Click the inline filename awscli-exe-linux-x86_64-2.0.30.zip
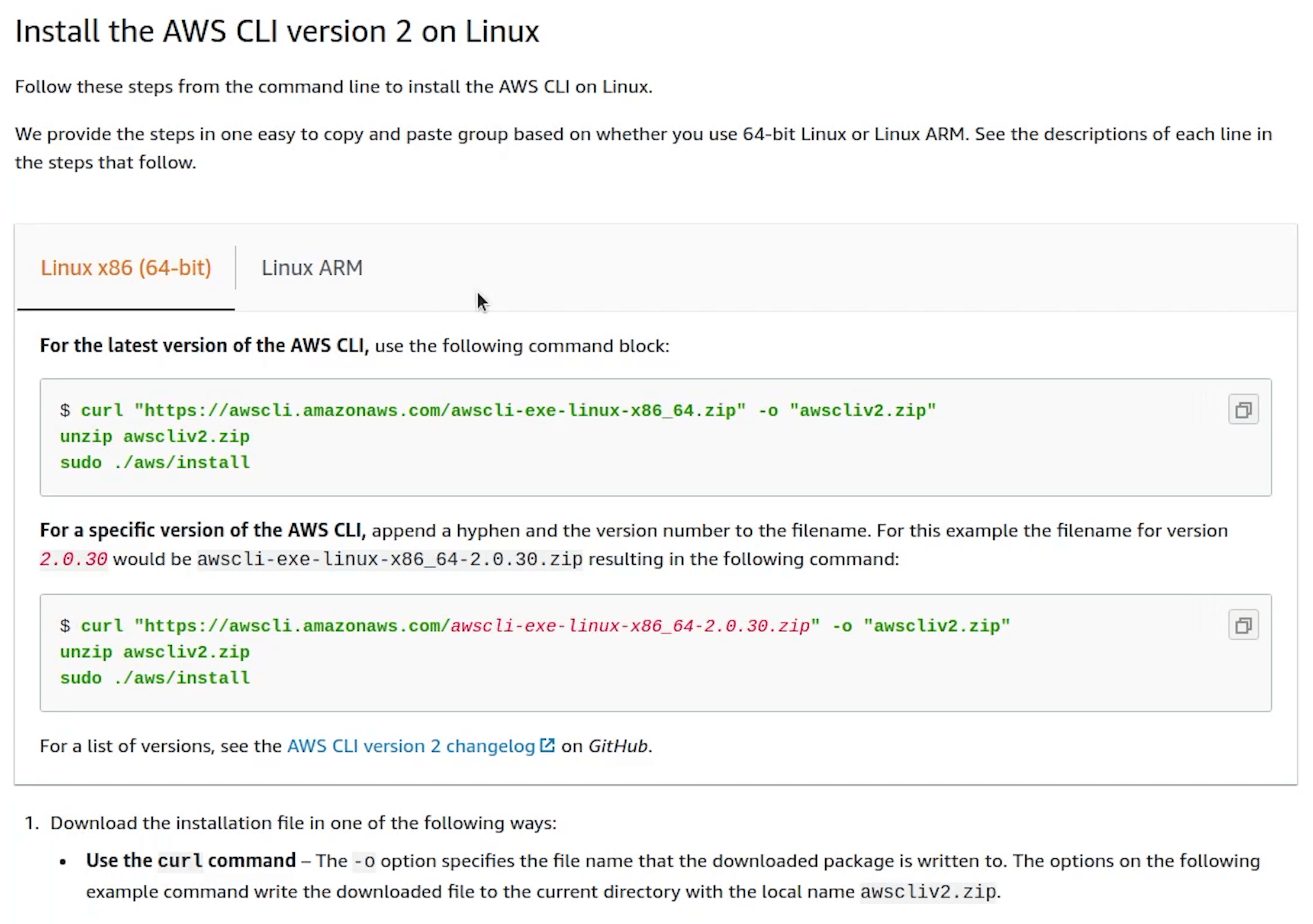Screen dimensions: 1313x924 [x=390, y=559]
